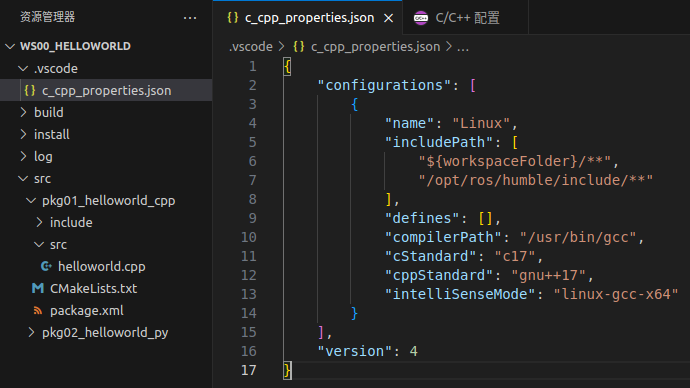690x388 pixels.
Task: Click the "/opt/ros/humble/include/**" string
Action: pos(536,180)
